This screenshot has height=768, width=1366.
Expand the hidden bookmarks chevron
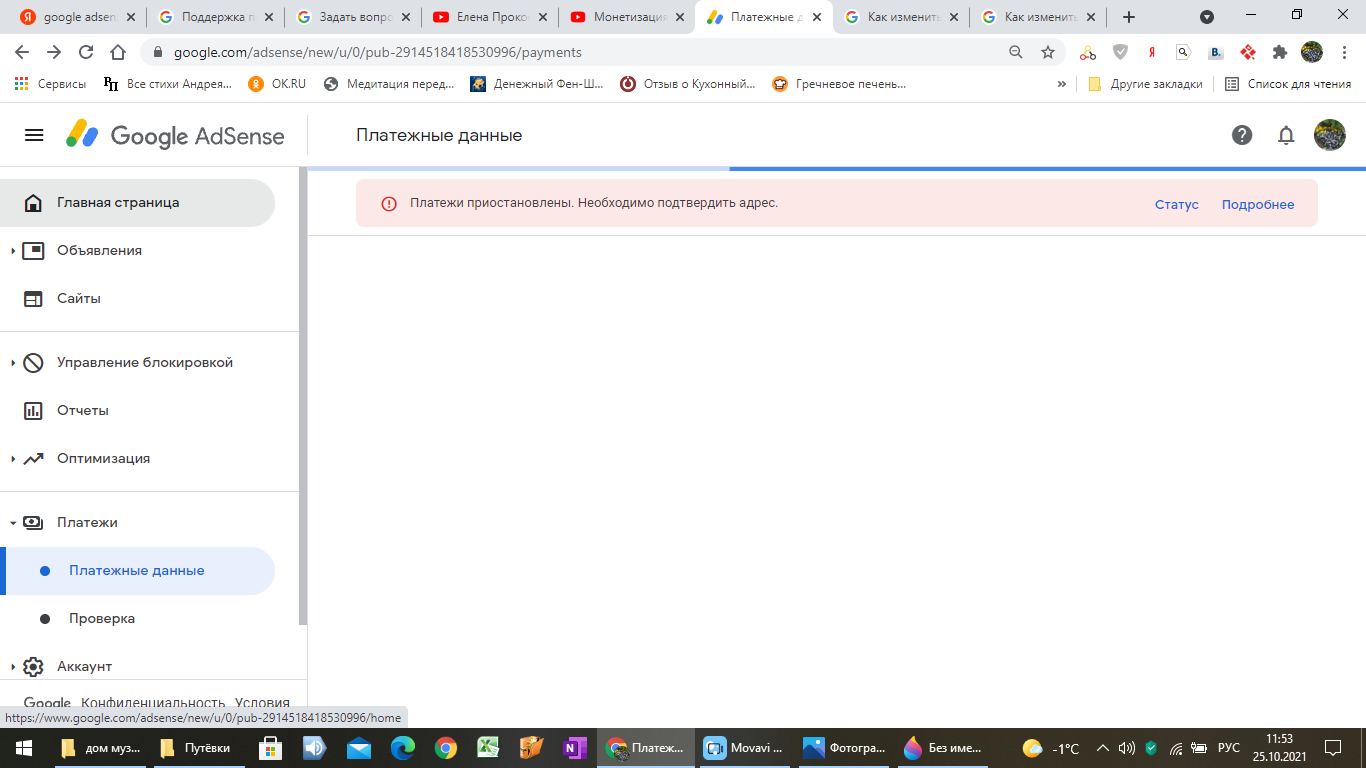(1061, 84)
